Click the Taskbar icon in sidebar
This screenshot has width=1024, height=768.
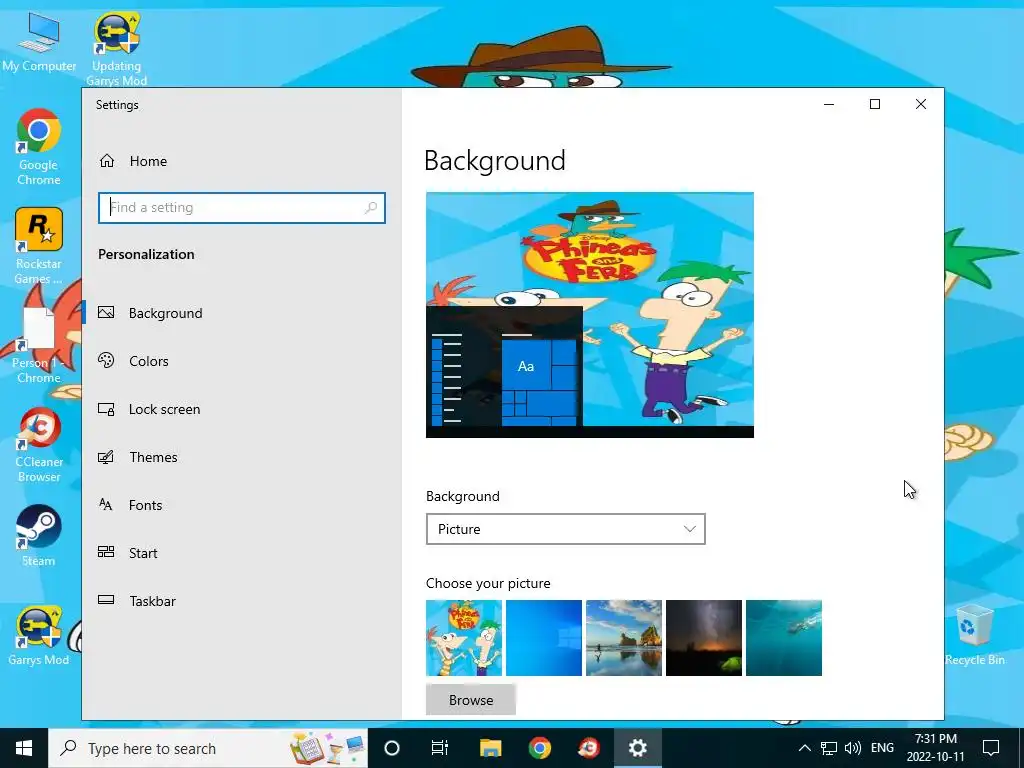point(106,600)
